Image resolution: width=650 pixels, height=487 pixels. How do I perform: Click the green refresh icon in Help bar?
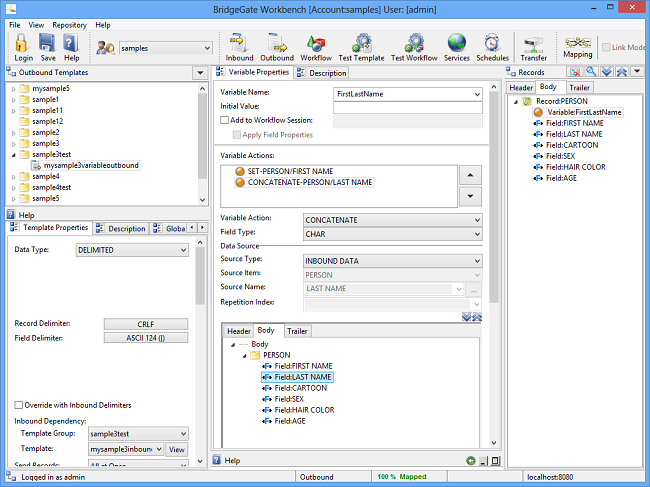471,460
